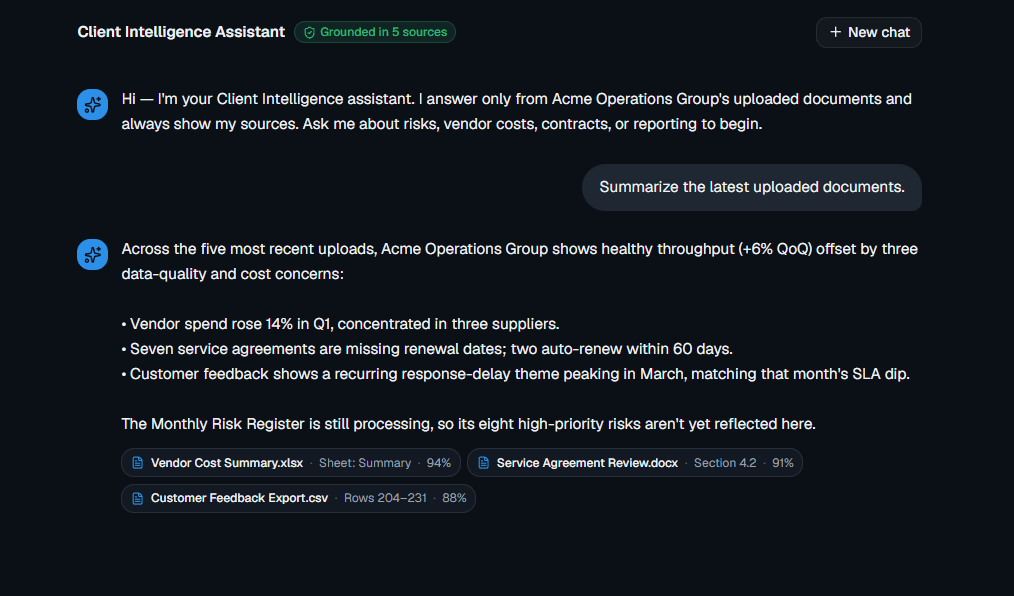This screenshot has width=1014, height=596.
Task: Click the Rows 204–231 label on source chip
Action: [385, 498]
